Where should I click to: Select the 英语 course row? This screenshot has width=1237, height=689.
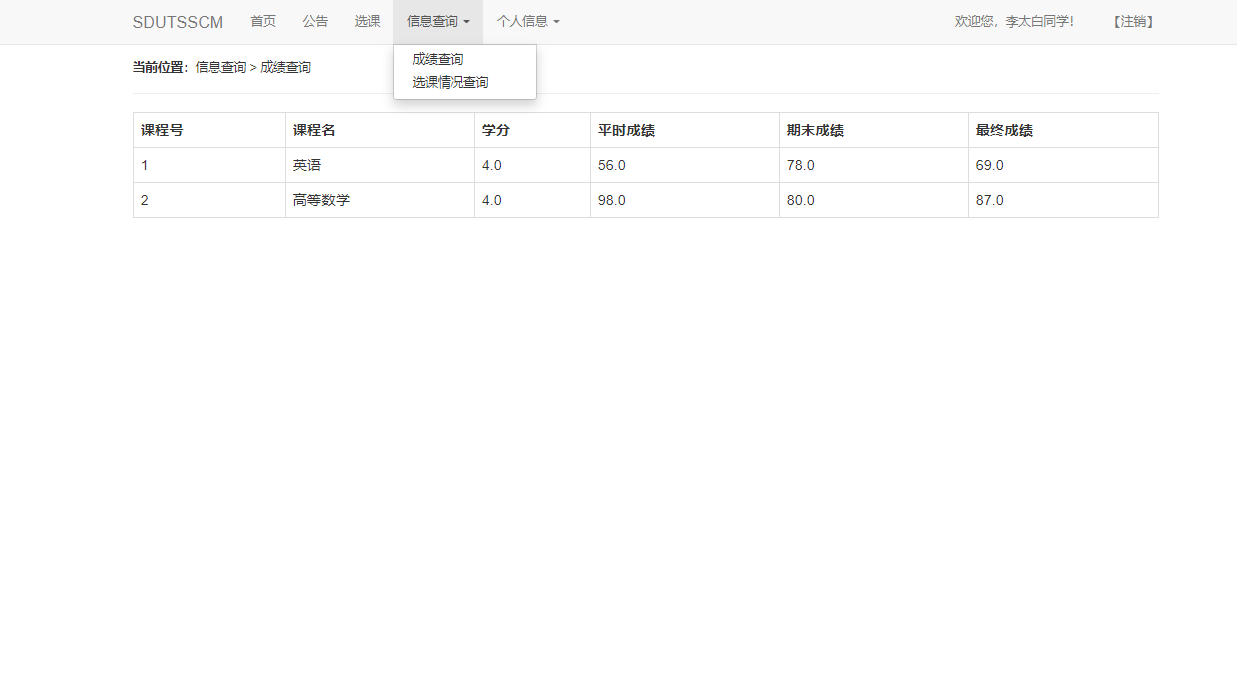306,165
